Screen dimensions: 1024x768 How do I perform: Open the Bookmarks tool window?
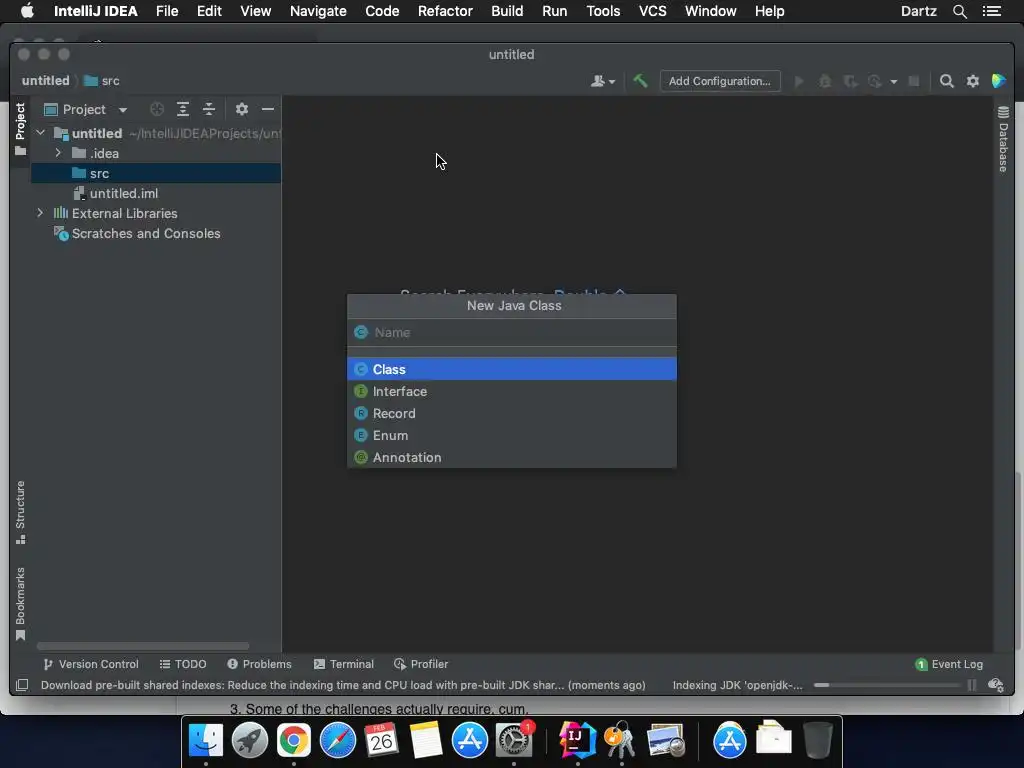tap(20, 604)
